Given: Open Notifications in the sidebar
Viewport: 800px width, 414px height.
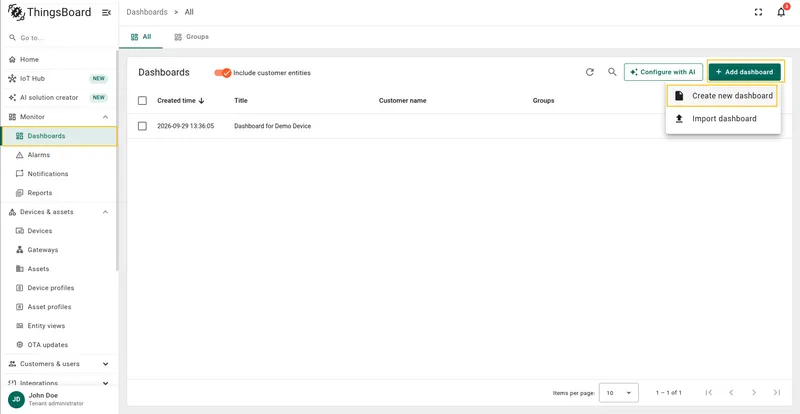Looking at the screenshot, I should (59, 174).
